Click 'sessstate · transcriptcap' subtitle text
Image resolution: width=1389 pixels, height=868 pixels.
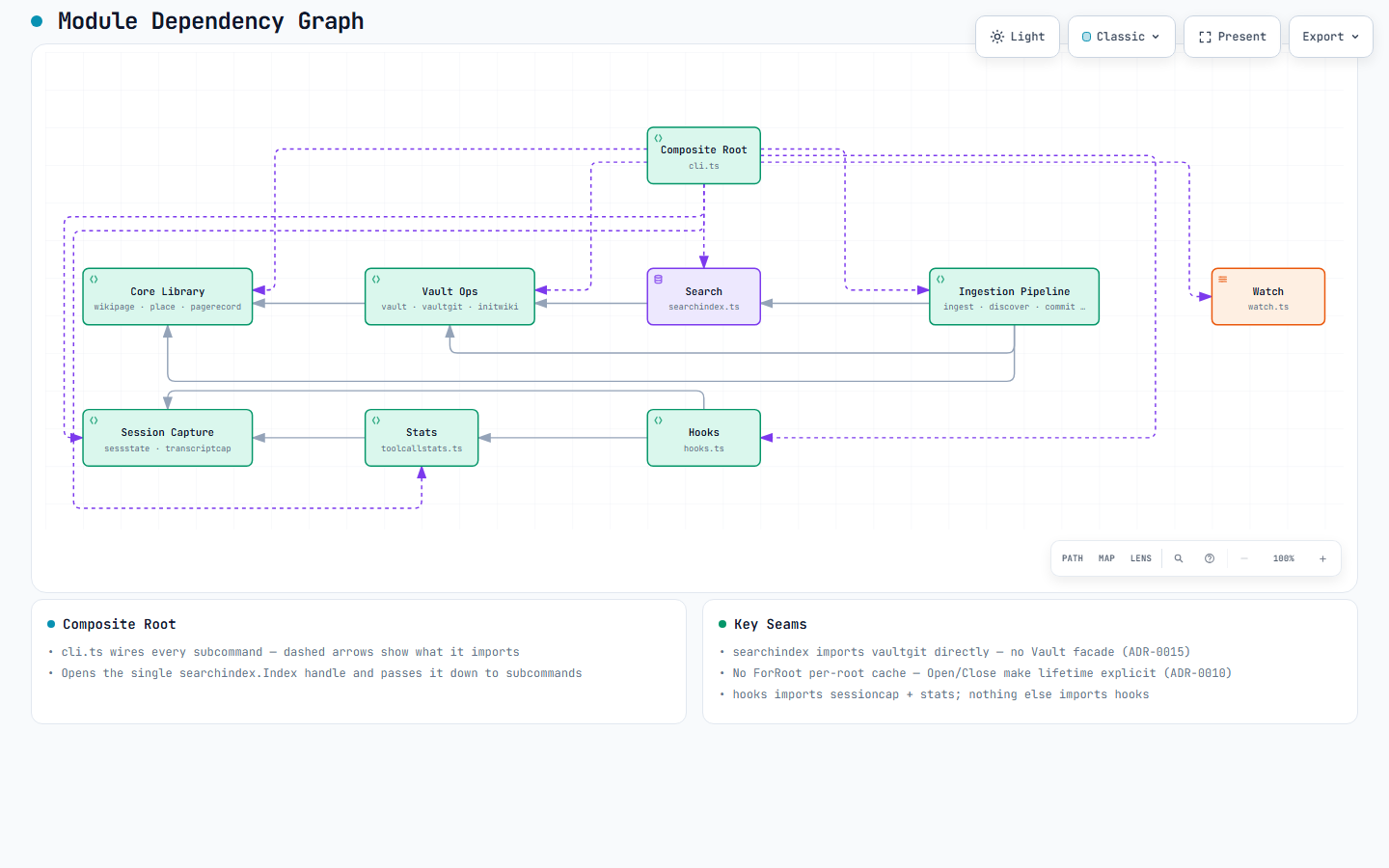click(168, 448)
